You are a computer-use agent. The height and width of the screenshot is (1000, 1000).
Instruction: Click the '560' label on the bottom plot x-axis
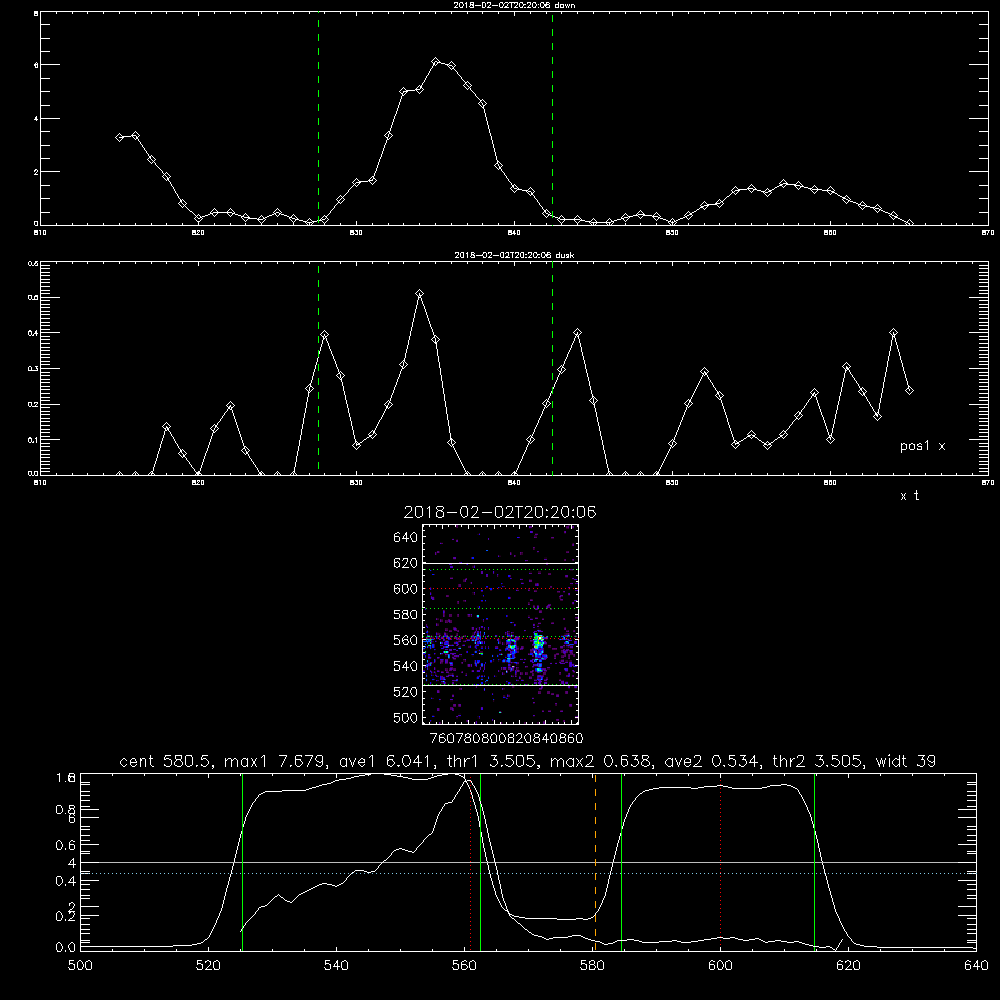point(464,966)
